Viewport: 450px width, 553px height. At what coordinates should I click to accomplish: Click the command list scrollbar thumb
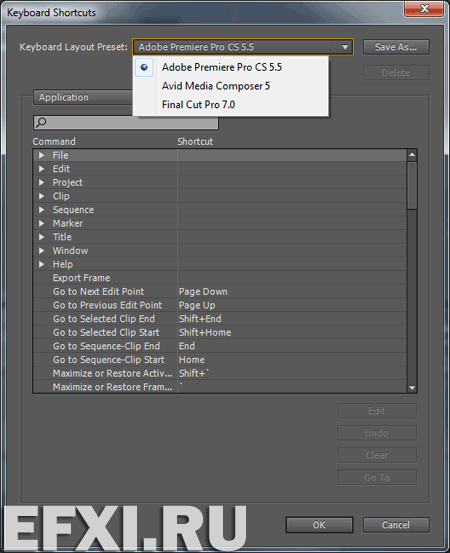tap(412, 186)
